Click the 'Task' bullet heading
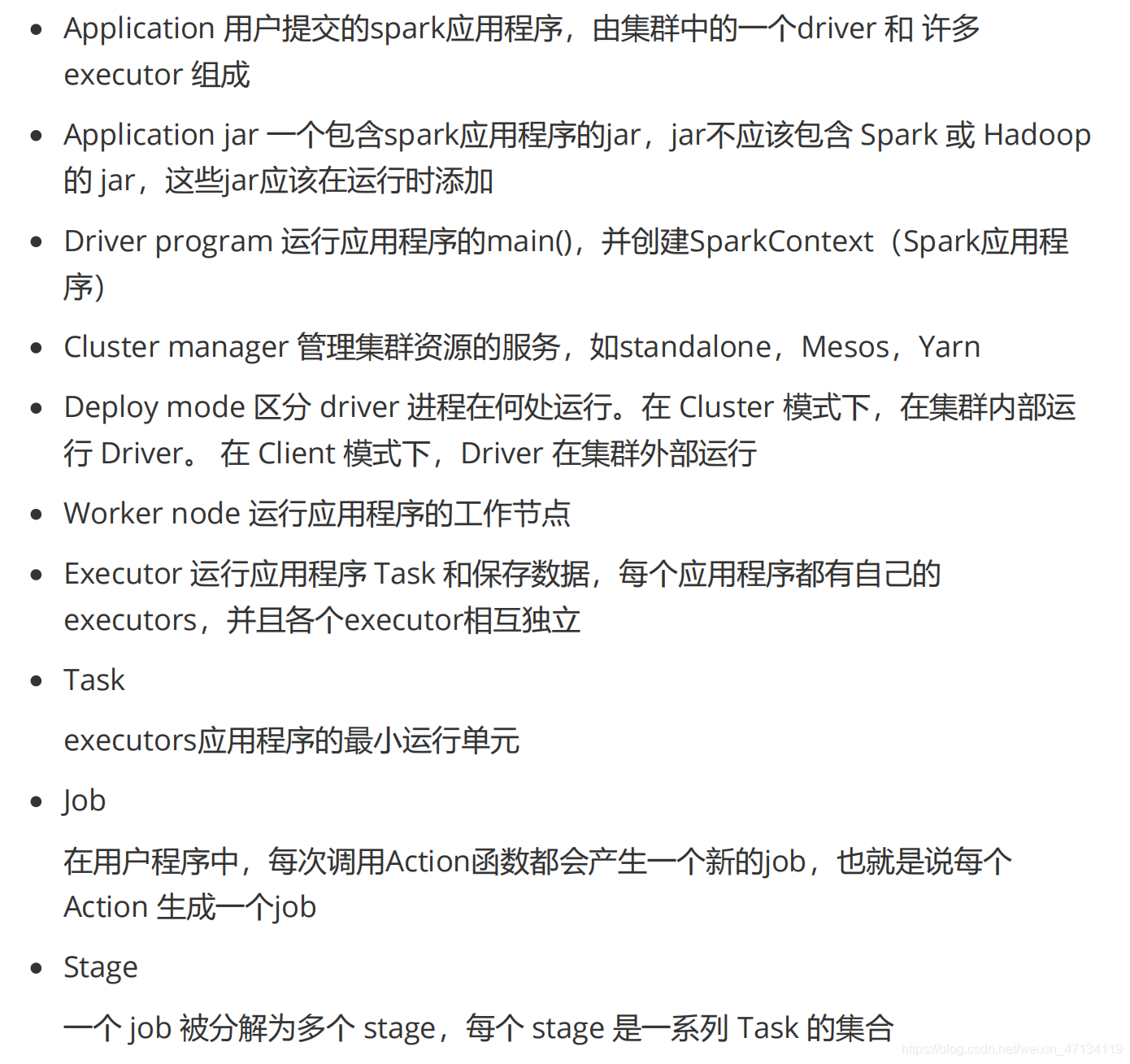Screen dimensions: 1130x1064 pyautogui.click(x=94, y=680)
